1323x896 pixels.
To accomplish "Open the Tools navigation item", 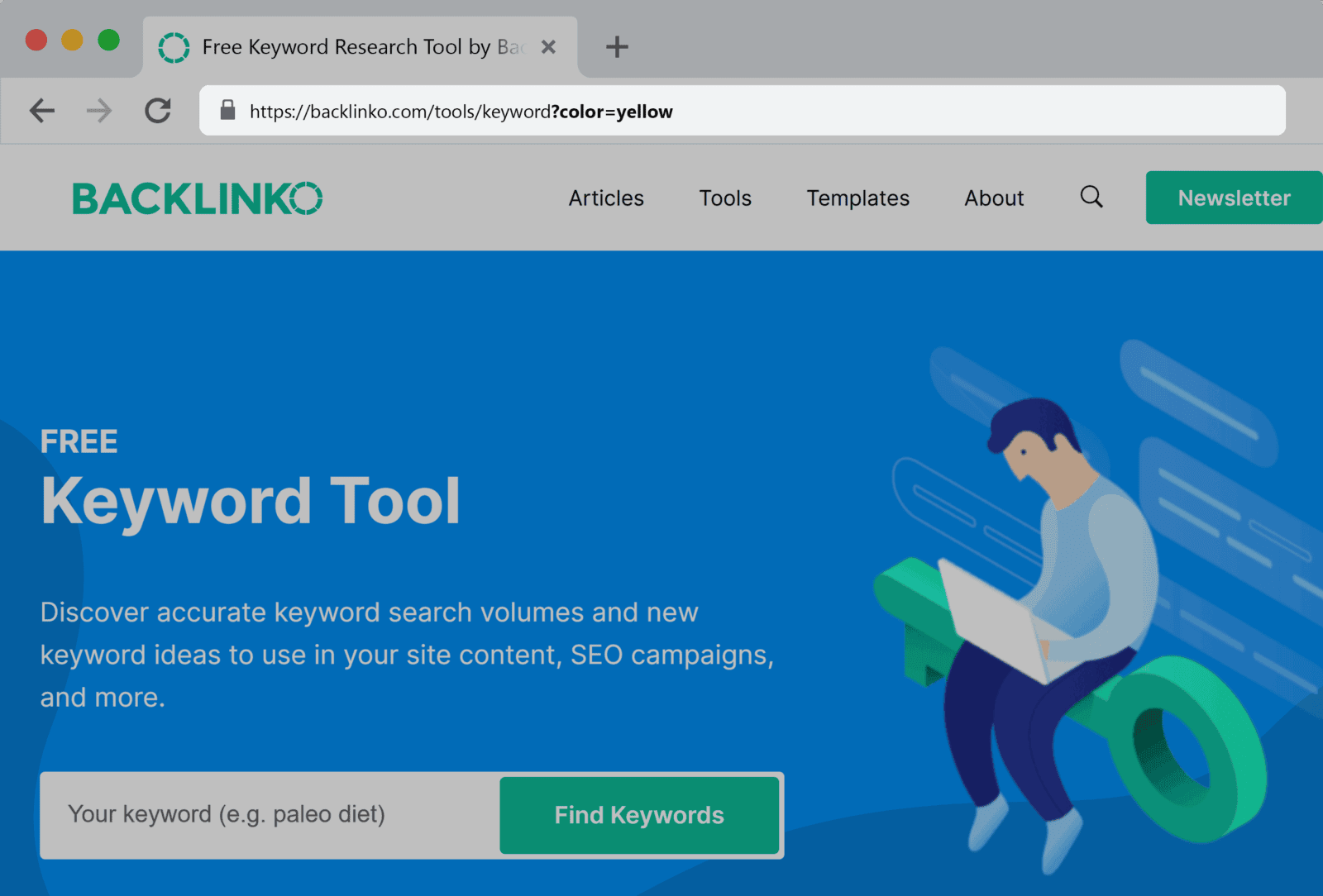I will [x=725, y=198].
